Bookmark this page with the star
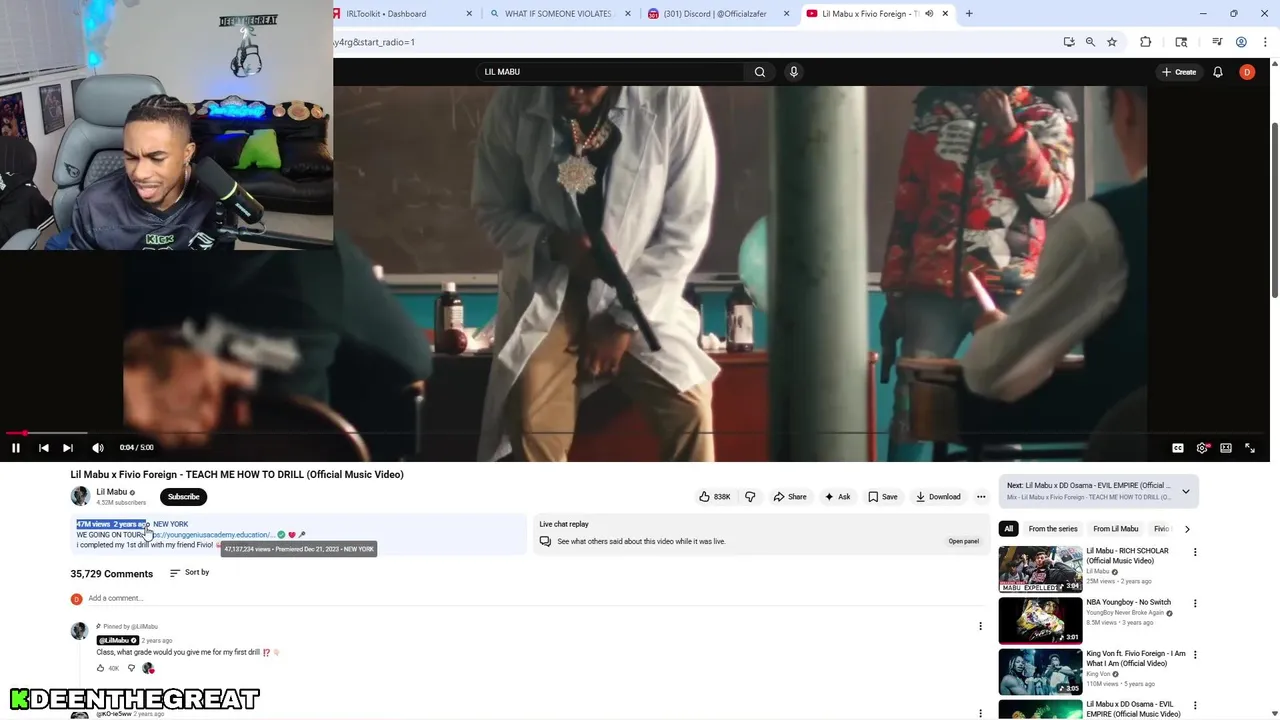The image size is (1280, 720). (1112, 42)
